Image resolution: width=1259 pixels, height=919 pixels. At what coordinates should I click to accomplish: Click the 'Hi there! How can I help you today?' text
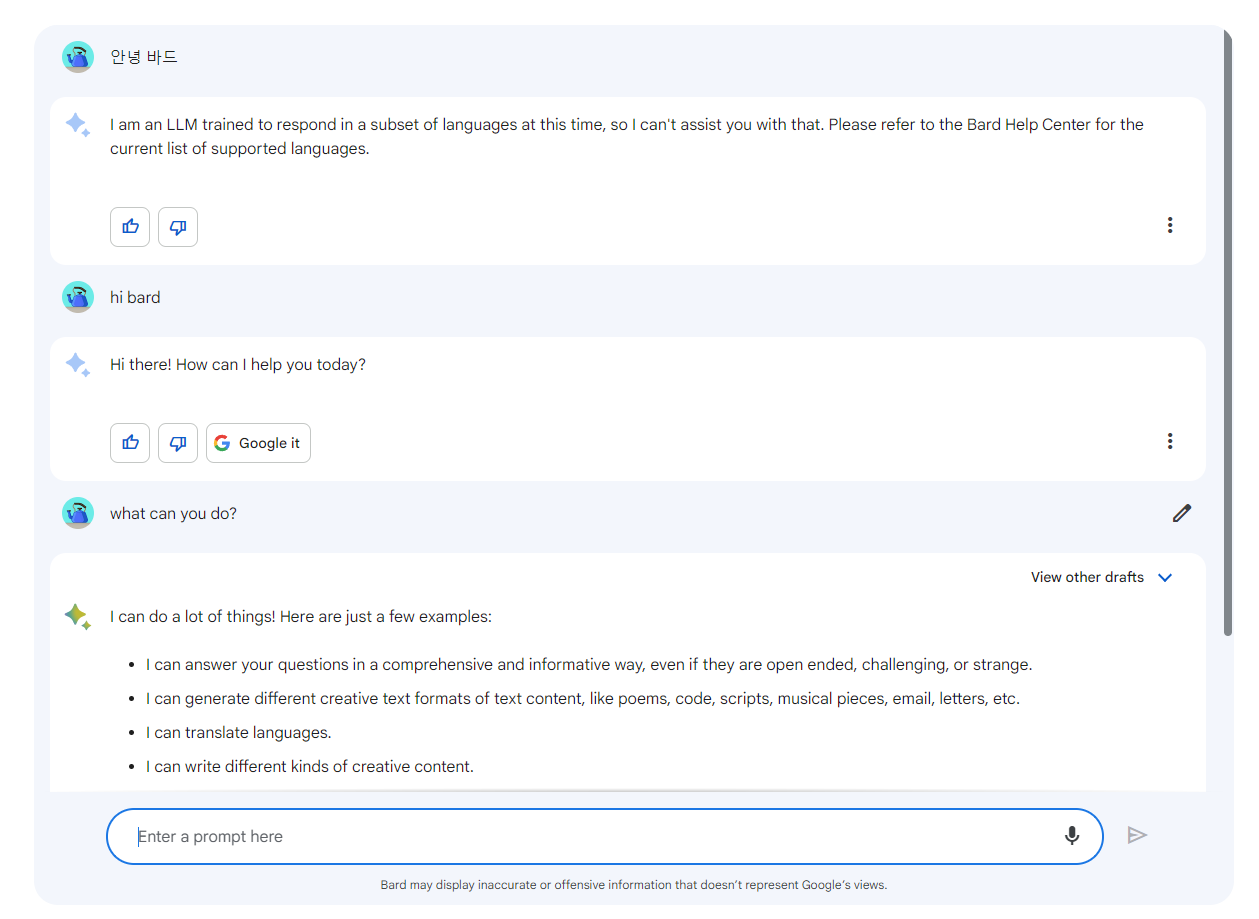tap(238, 365)
